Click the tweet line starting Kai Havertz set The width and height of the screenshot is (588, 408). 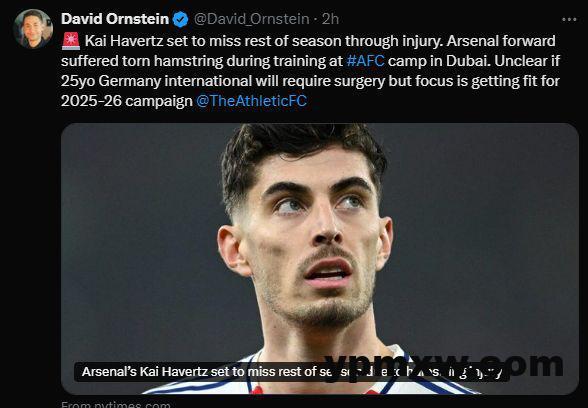pyautogui.click(x=320, y=41)
